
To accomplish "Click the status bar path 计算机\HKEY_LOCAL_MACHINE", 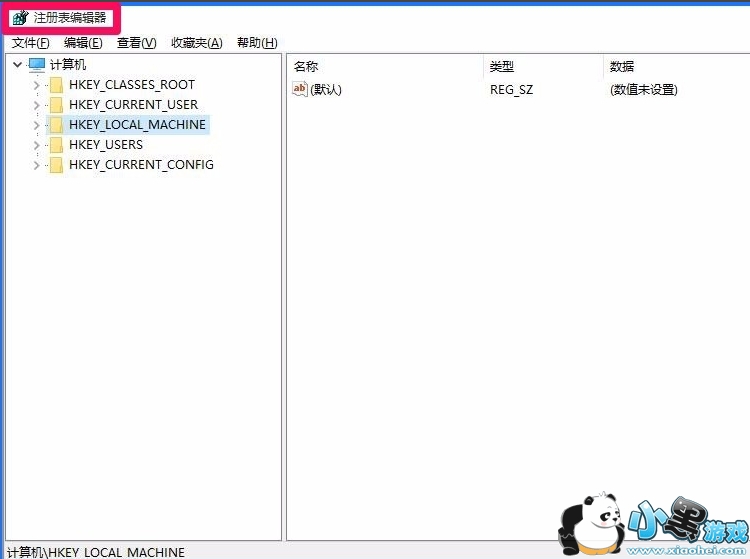I will (96, 552).
